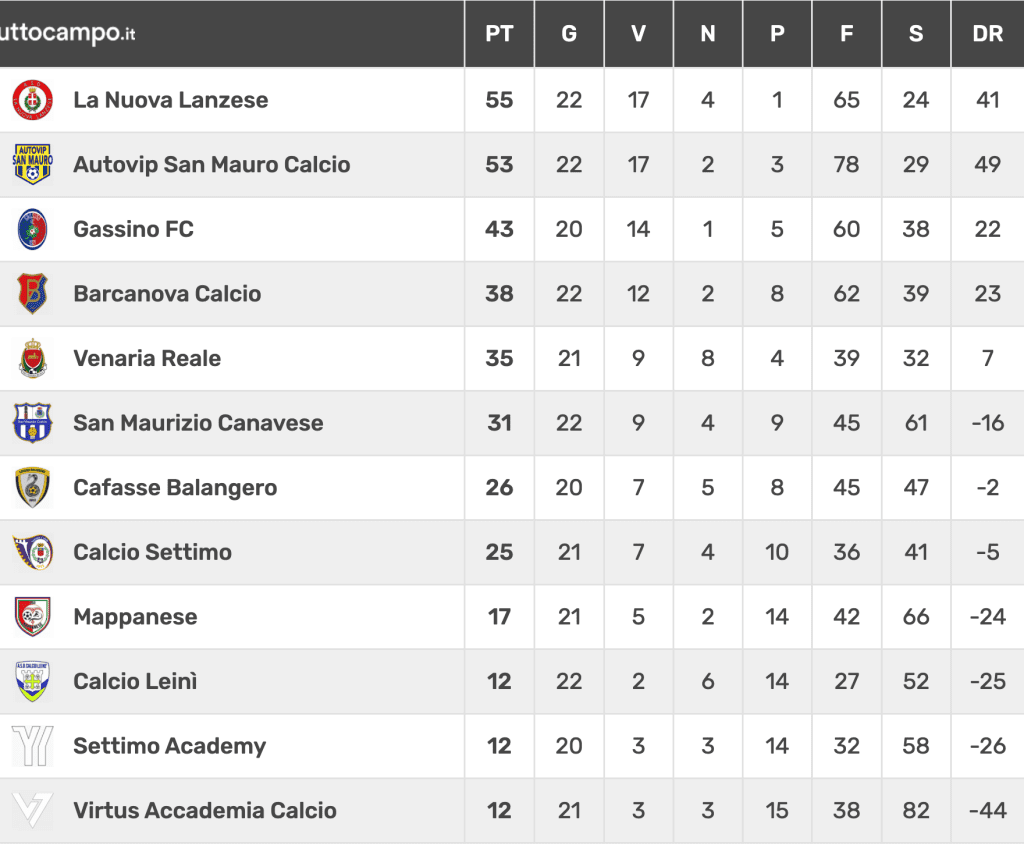Open the Autovip San Mauro crest
Image resolution: width=1024 pixels, height=845 pixels.
click(x=33, y=165)
